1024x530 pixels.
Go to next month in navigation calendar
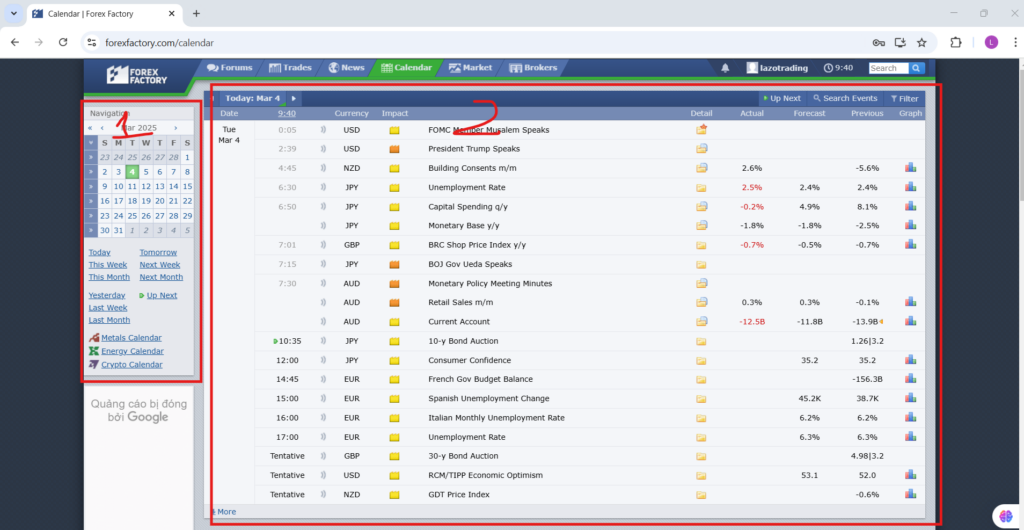(176, 128)
